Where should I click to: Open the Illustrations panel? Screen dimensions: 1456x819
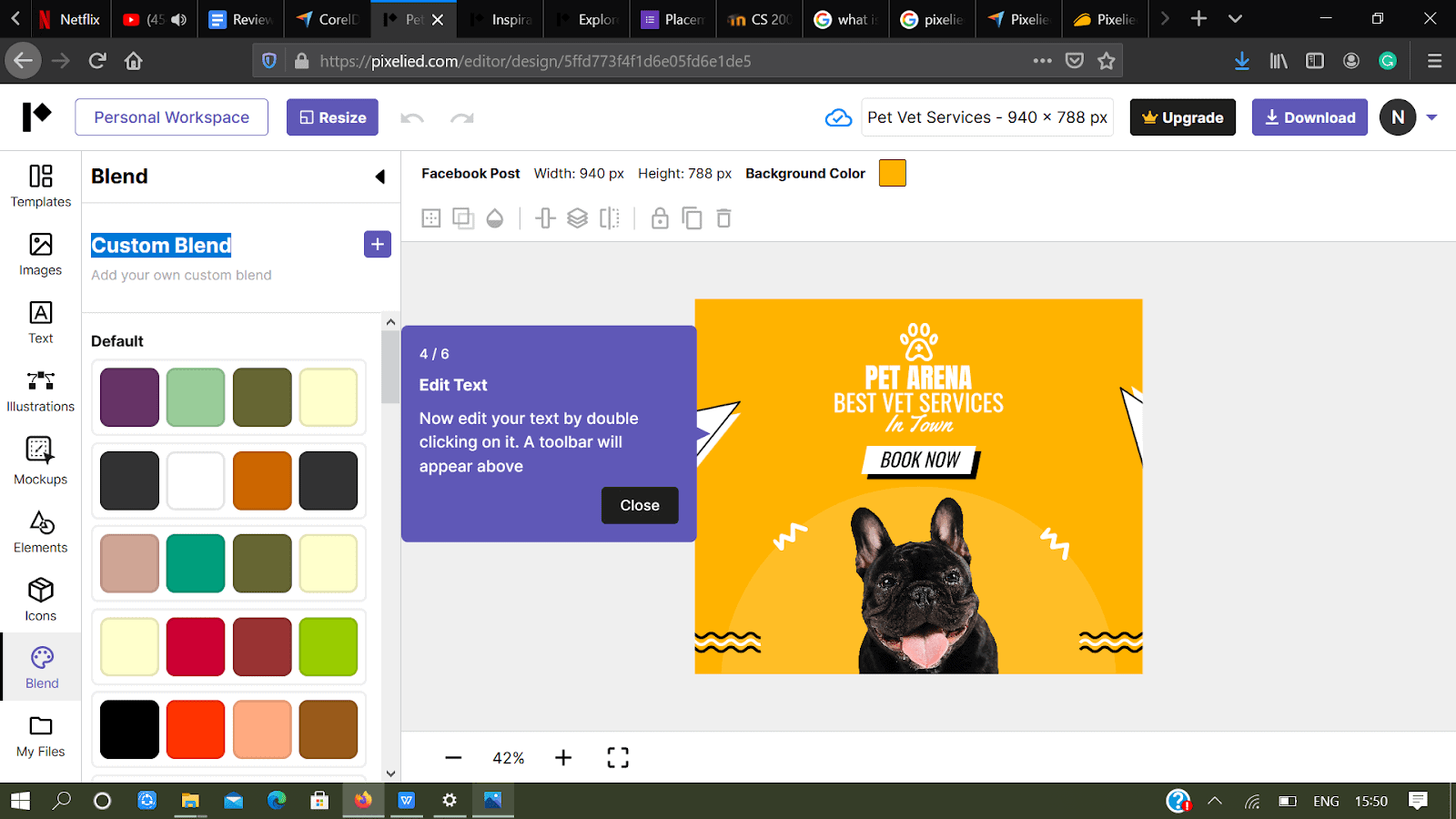41,391
